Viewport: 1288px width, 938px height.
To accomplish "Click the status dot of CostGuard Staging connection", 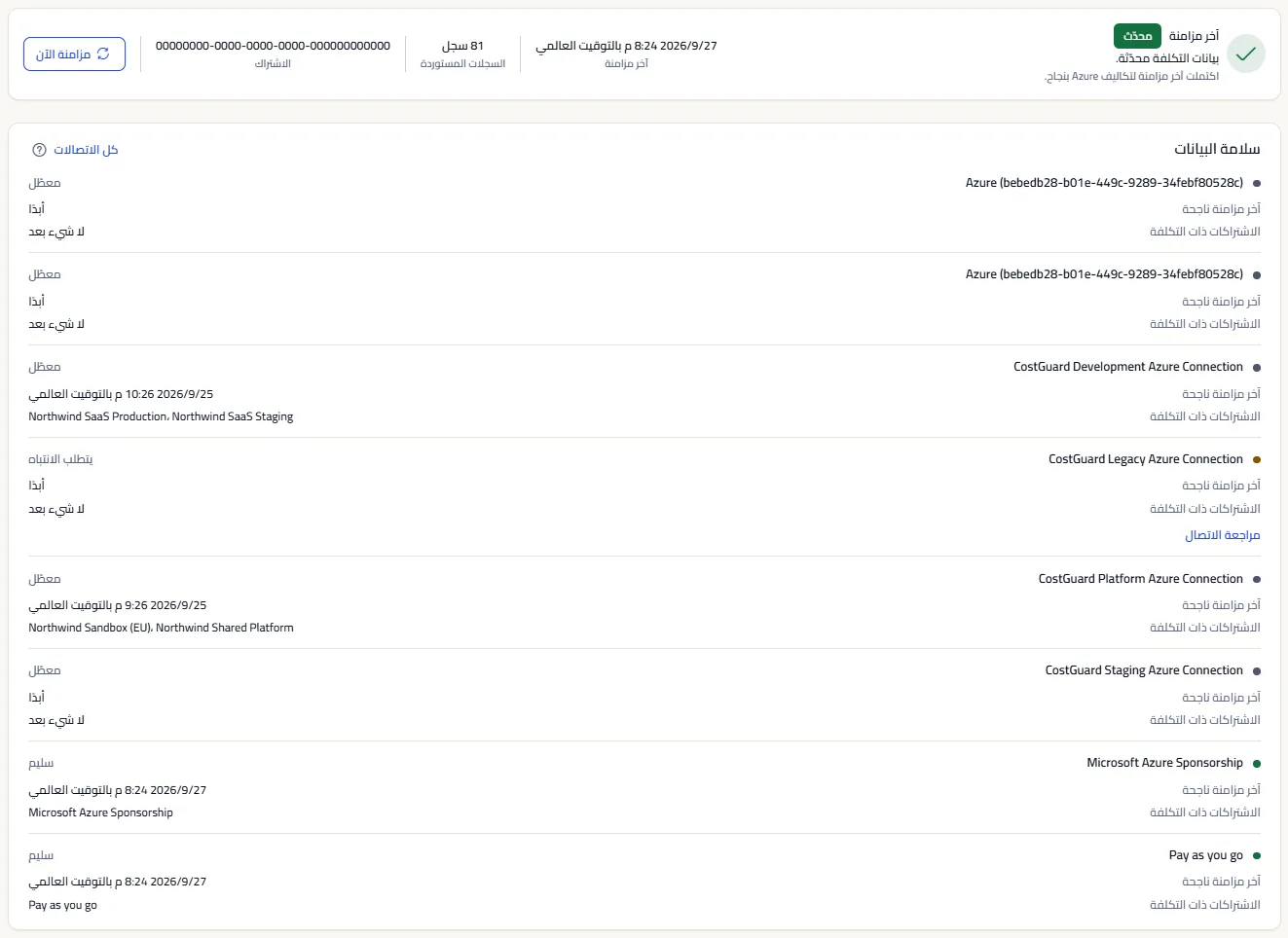I will pos(1257,671).
